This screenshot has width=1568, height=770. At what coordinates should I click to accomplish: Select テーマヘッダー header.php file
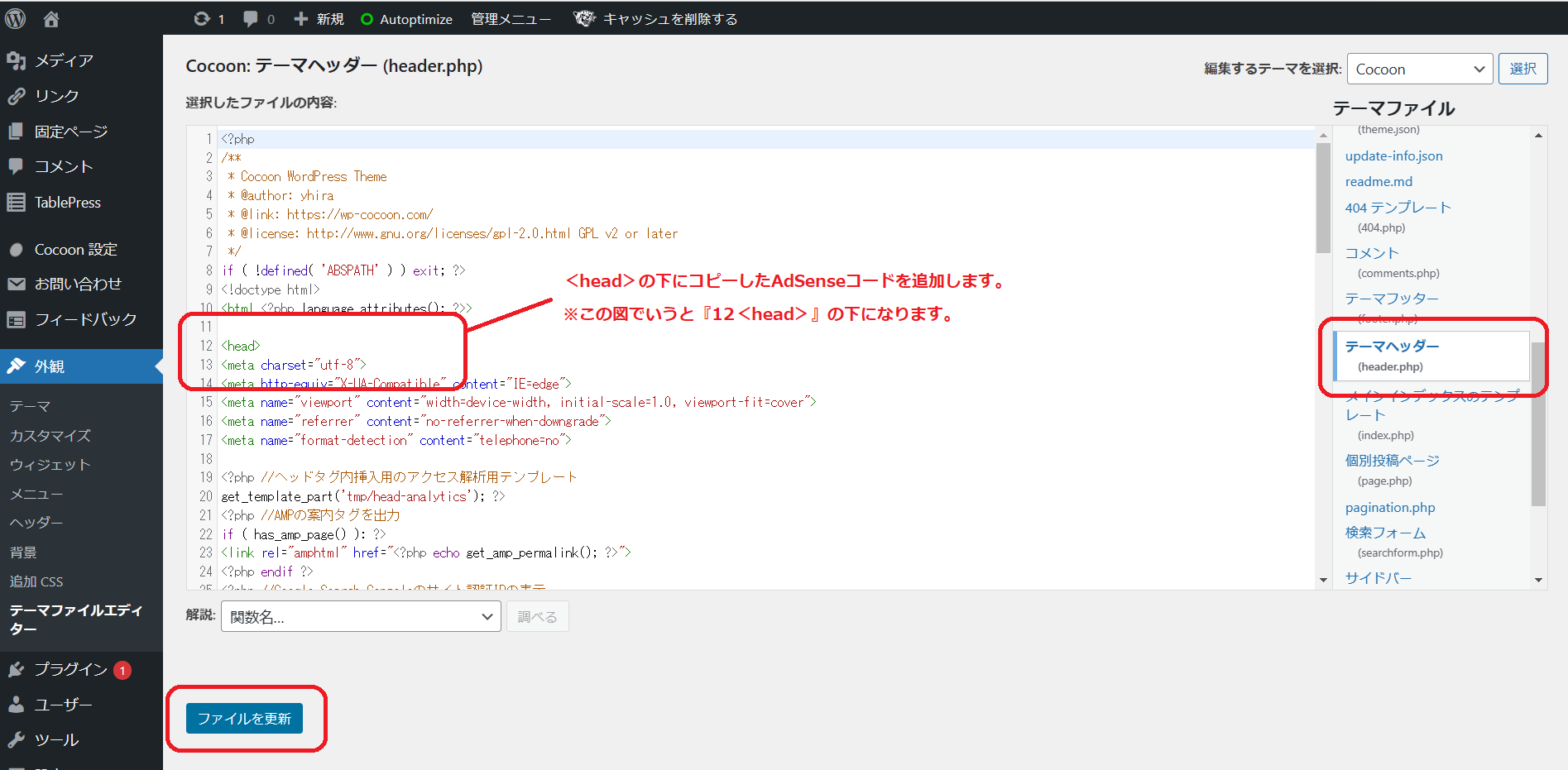pos(1432,355)
